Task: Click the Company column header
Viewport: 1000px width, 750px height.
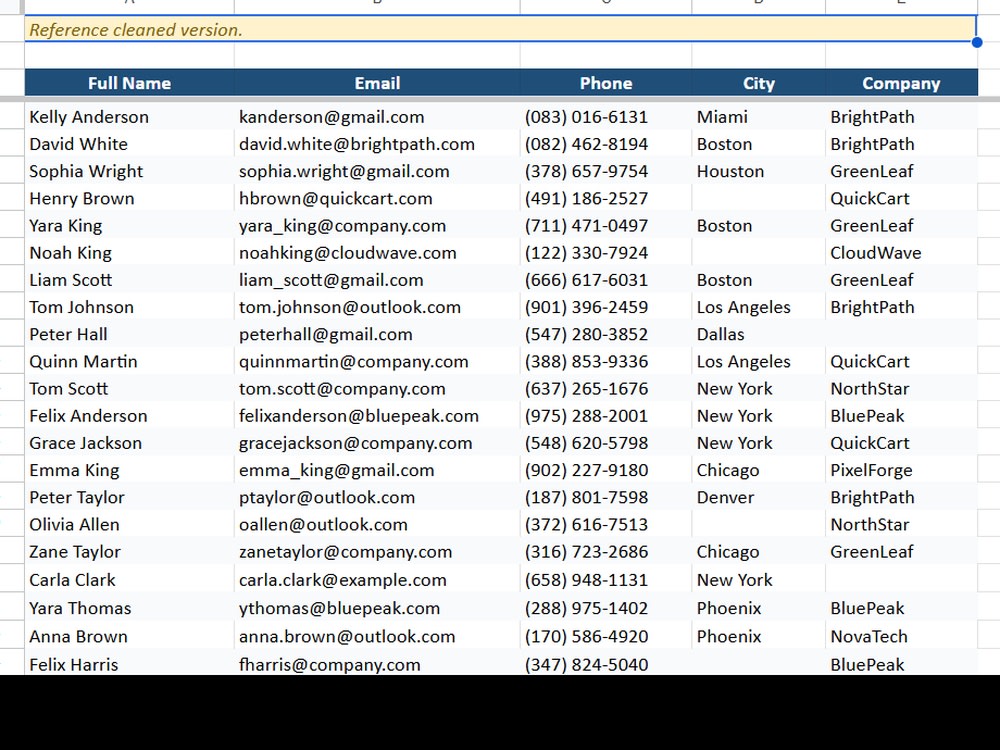Action: pos(901,83)
